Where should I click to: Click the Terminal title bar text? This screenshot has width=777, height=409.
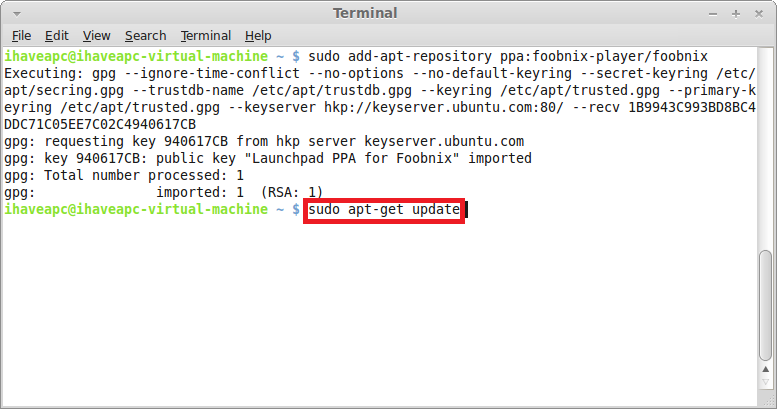[x=365, y=13]
